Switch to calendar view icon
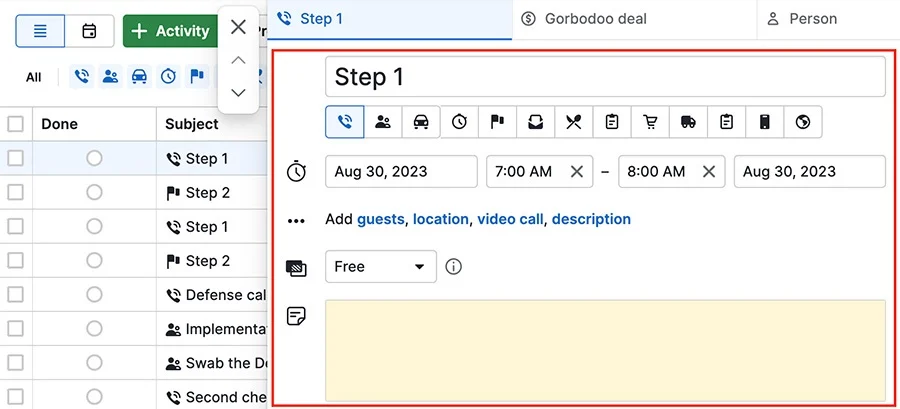Viewport: 900px width, 409px height. (x=89, y=31)
